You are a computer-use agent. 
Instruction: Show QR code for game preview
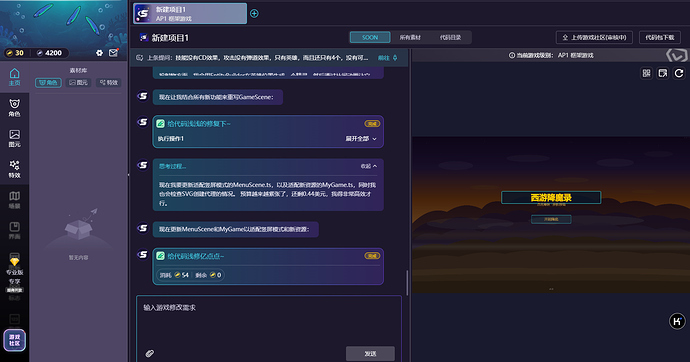coord(646,73)
